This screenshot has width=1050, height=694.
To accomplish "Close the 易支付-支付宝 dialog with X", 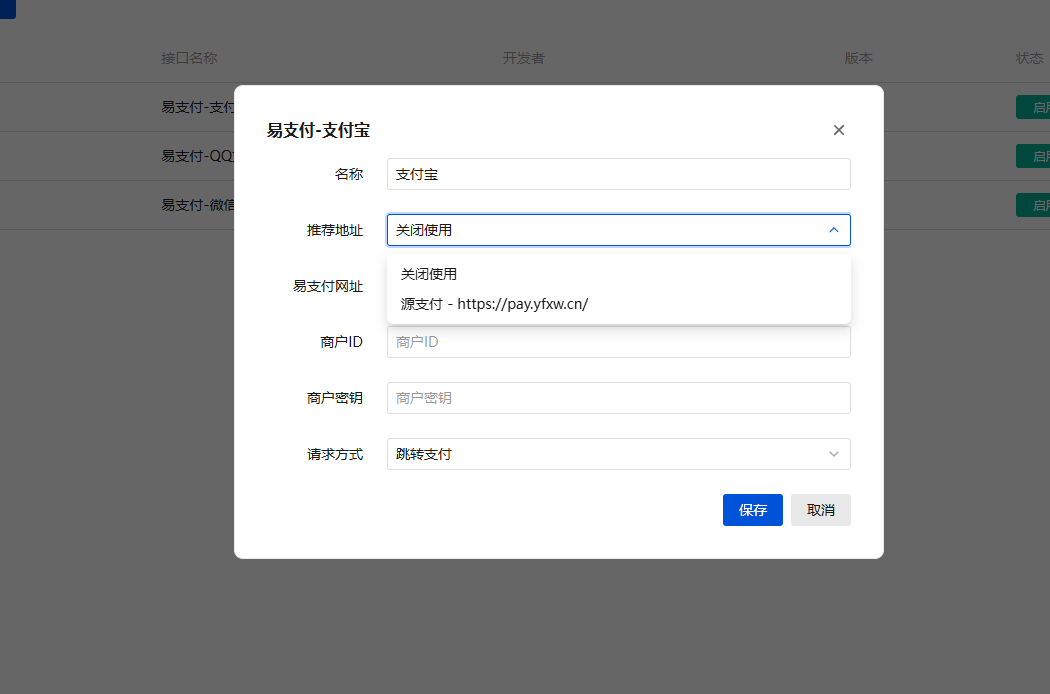I will click(x=838, y=130).
